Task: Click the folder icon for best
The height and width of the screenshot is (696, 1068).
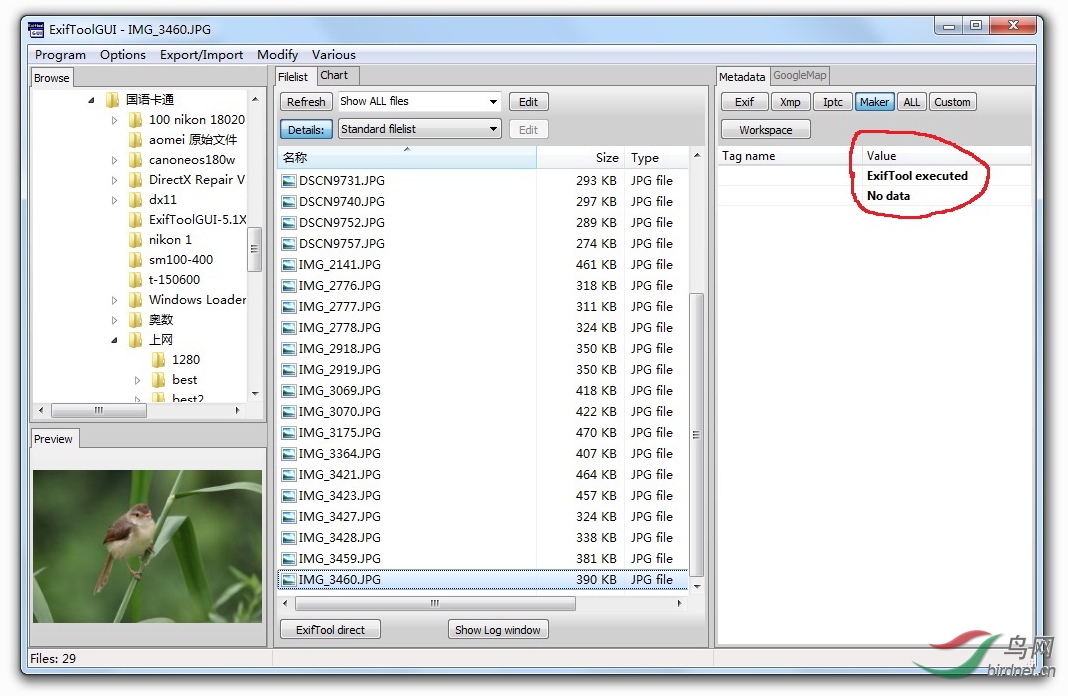Action: point(158,380)
